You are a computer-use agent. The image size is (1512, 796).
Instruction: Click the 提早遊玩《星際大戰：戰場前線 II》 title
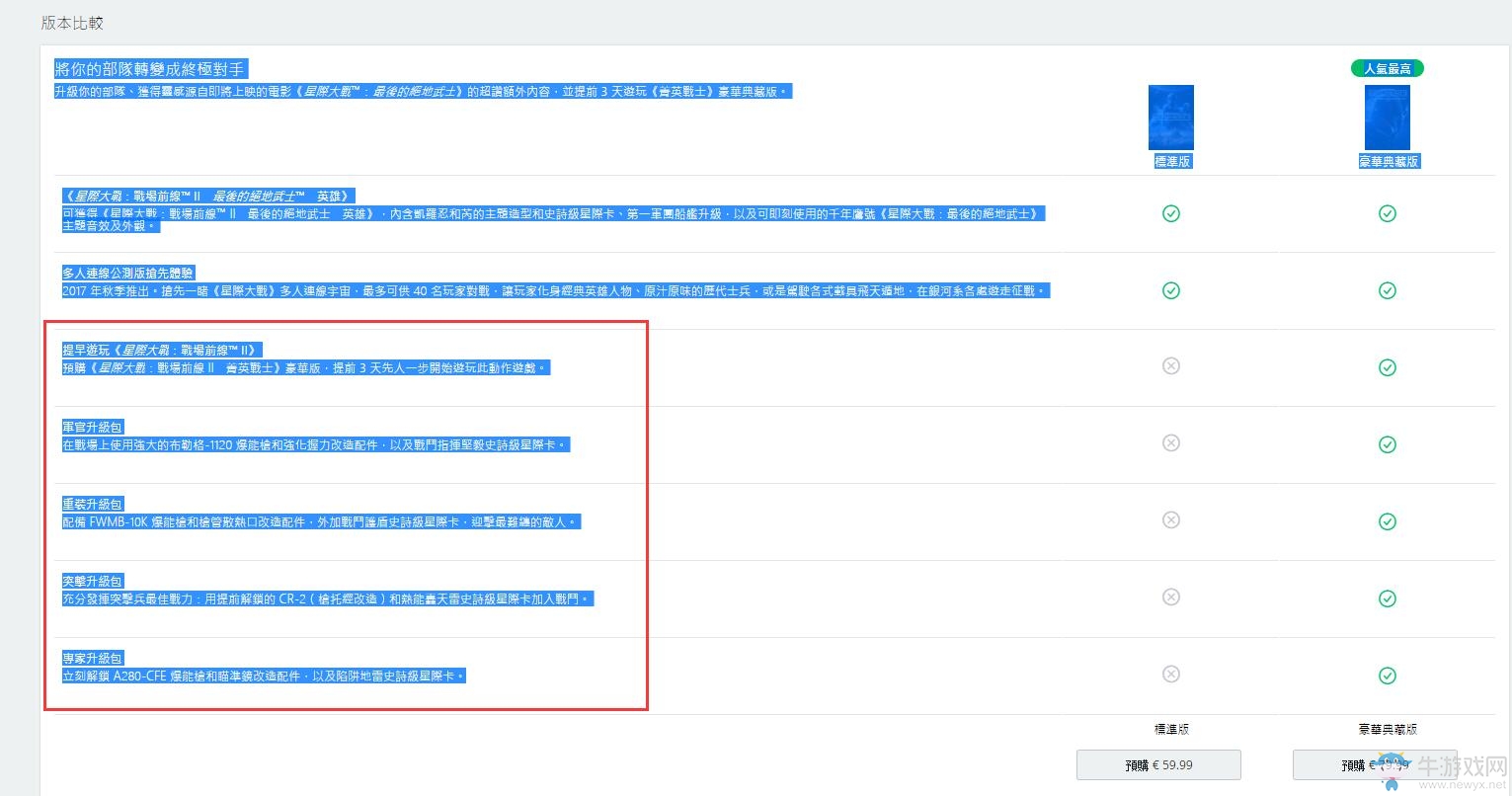[x=162, y=350]
